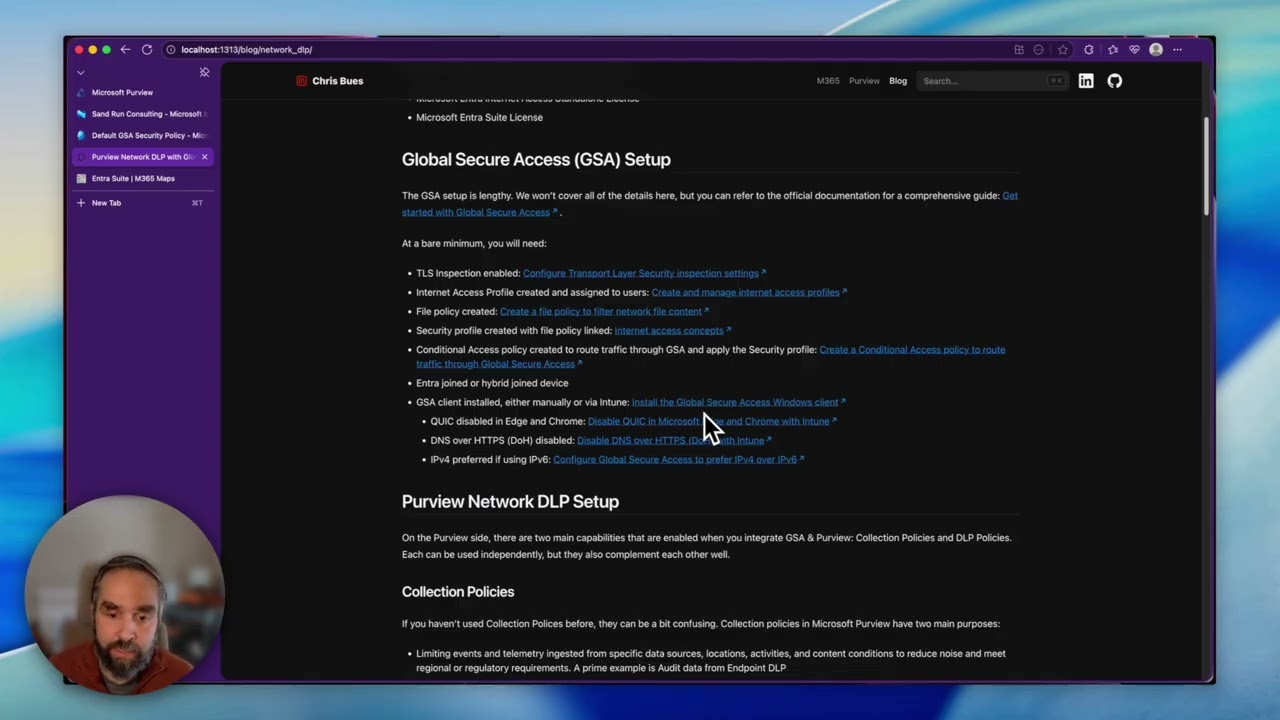Go to the Chris Bues home link
The height and width of the screenshot is (720, 1280).
click(338, 81)
